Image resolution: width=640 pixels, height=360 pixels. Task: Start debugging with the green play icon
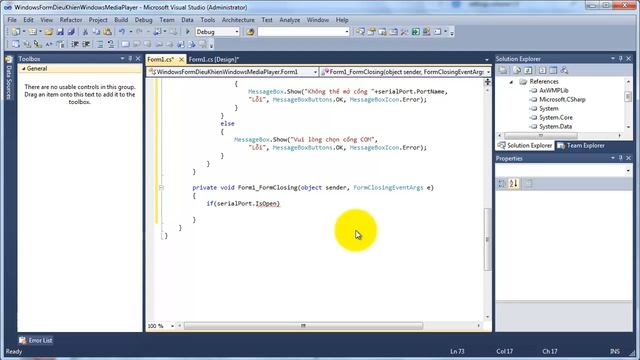[x=188, y=31]
